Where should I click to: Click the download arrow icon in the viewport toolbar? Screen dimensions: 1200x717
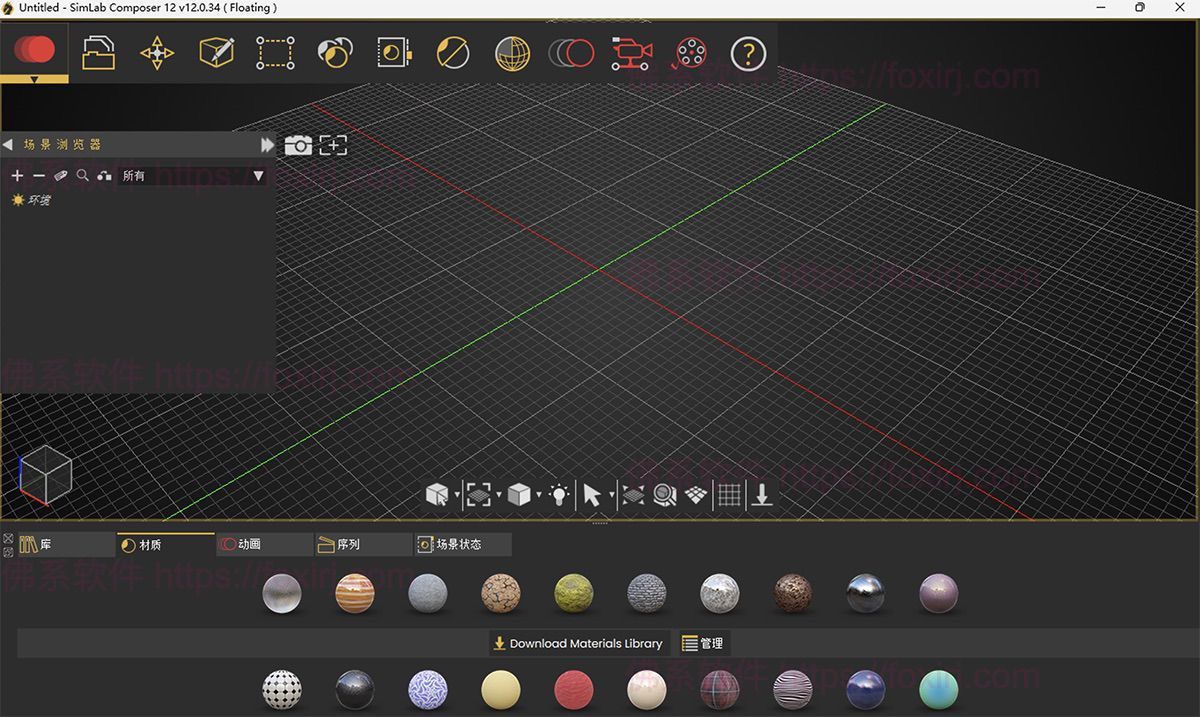(x=762, y=494)
